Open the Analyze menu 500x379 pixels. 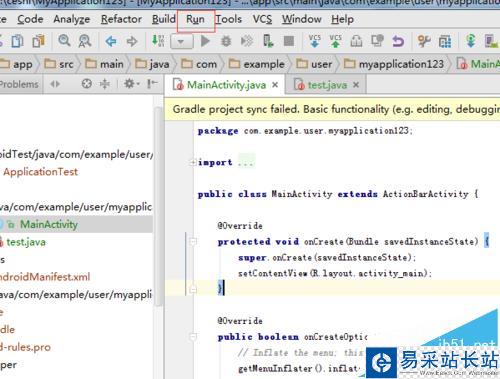[72, 19]
